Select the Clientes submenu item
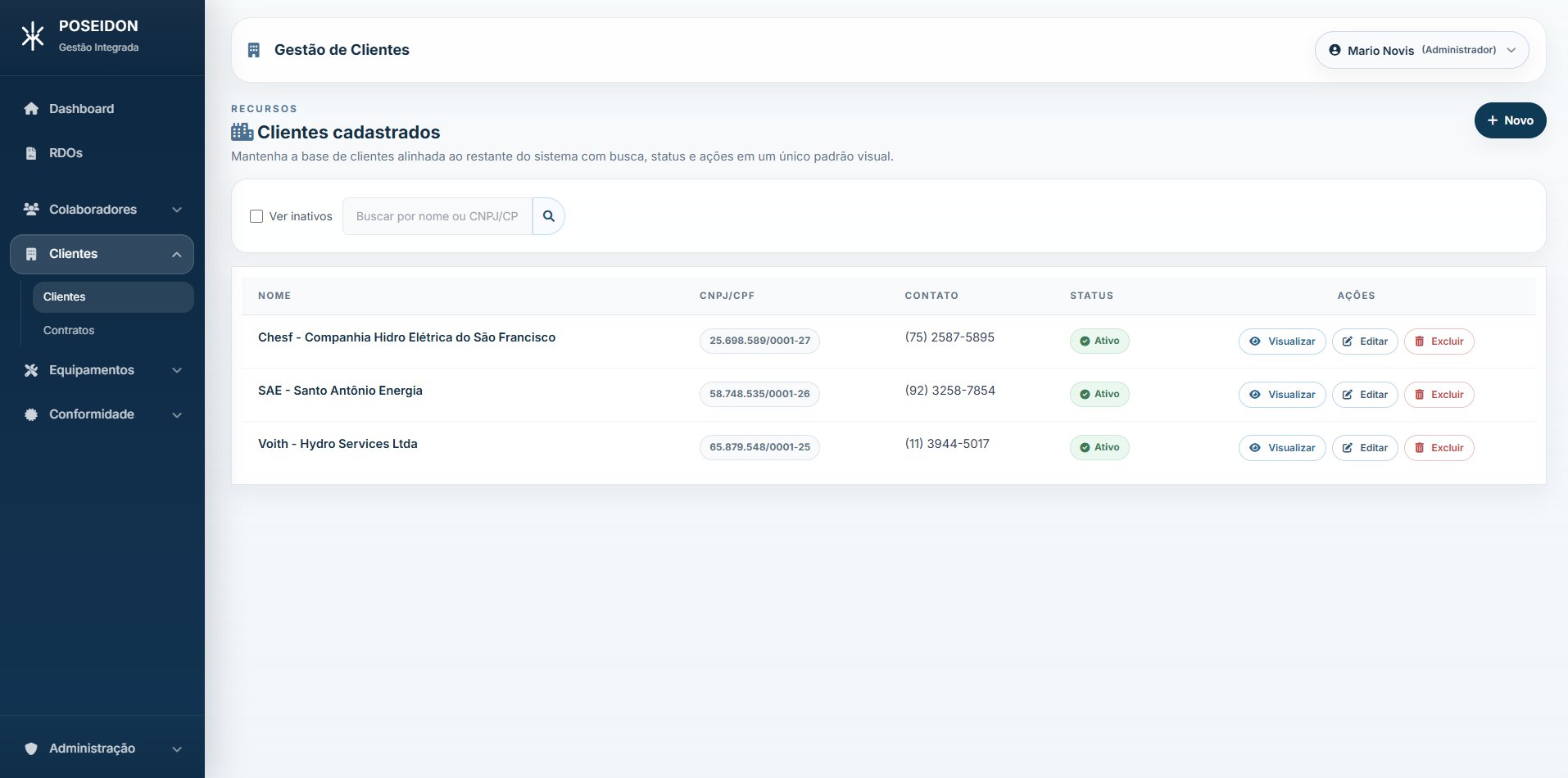1568x778 pixels. 65,296
